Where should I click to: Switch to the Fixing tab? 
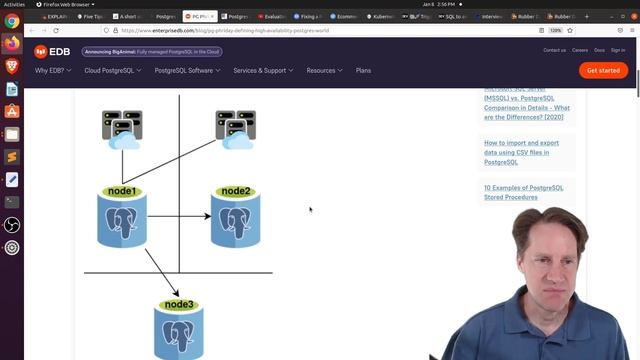coord(308,17)
